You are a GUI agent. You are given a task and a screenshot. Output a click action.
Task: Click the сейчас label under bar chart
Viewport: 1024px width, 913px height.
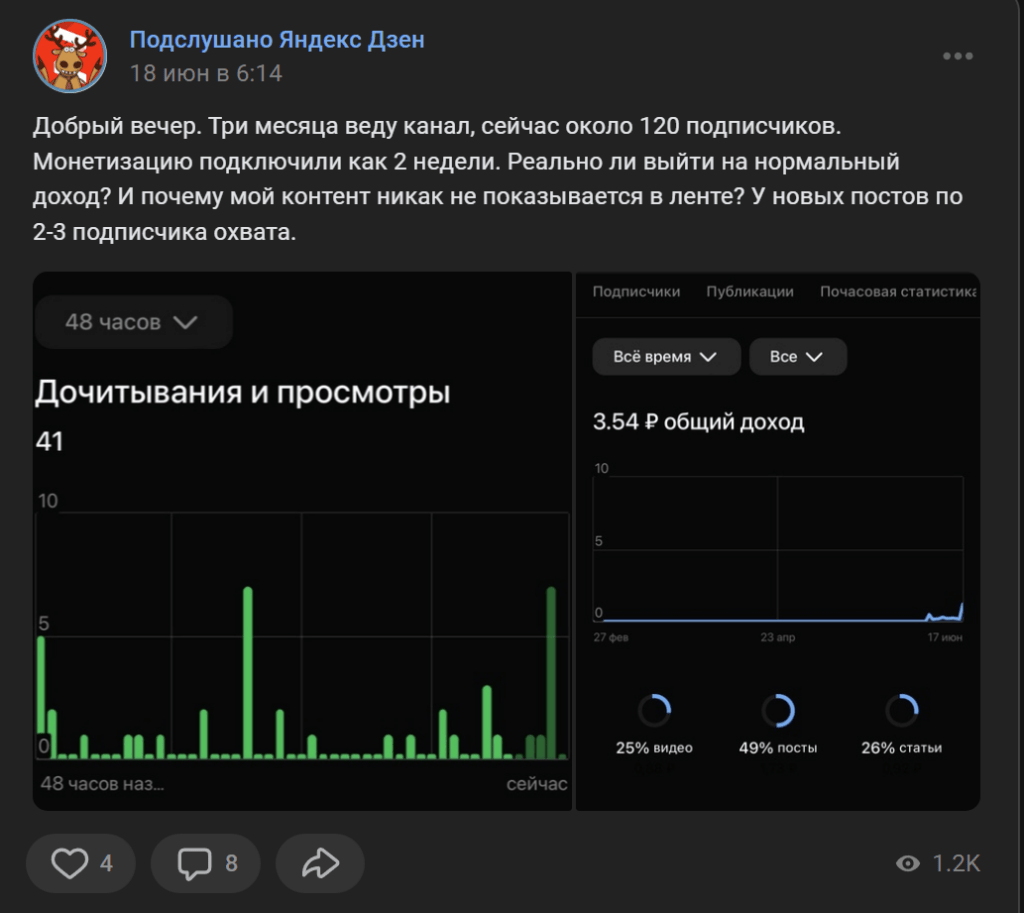[x=537, y=784]
